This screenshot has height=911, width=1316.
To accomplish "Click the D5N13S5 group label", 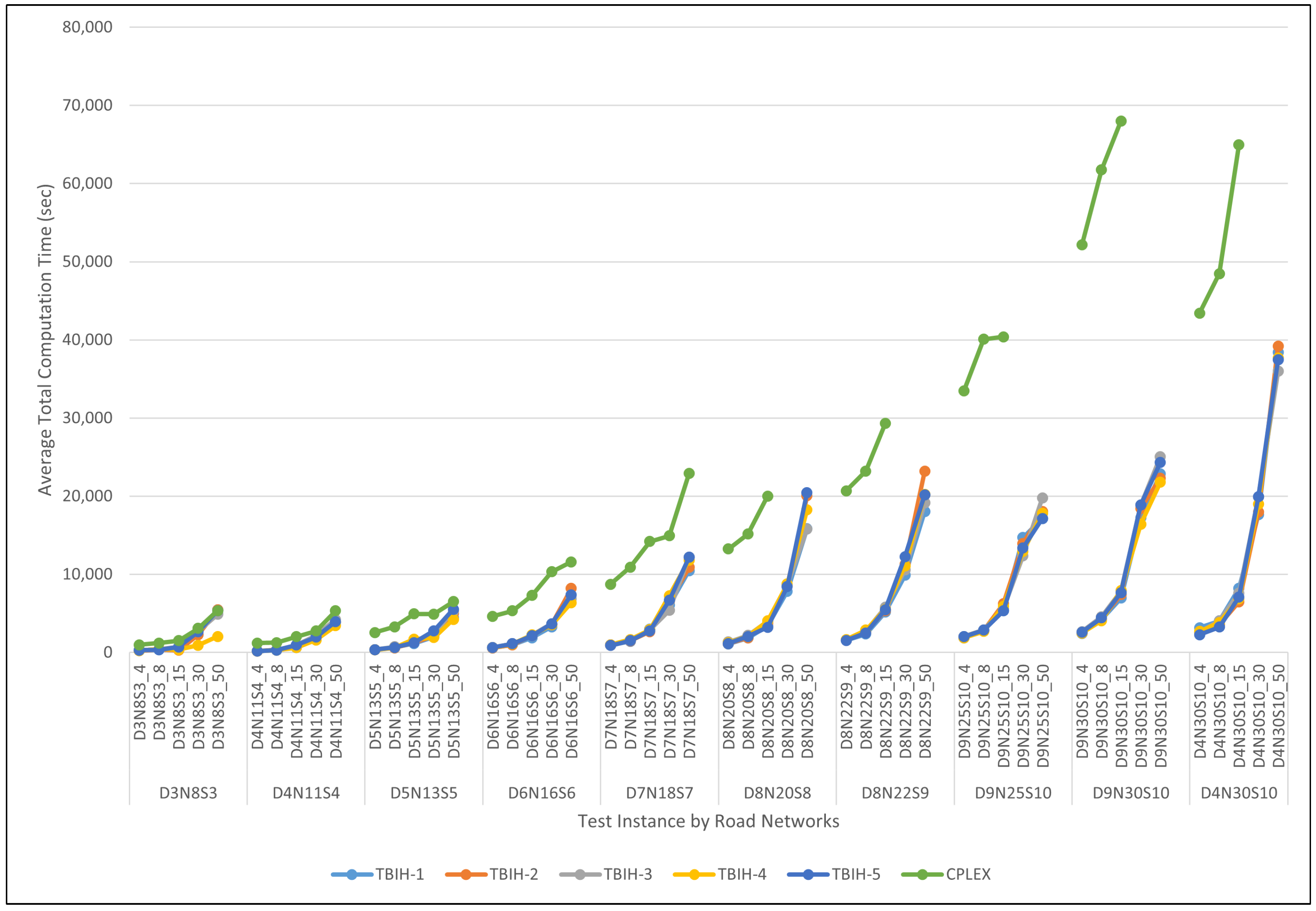I will 424,793.
